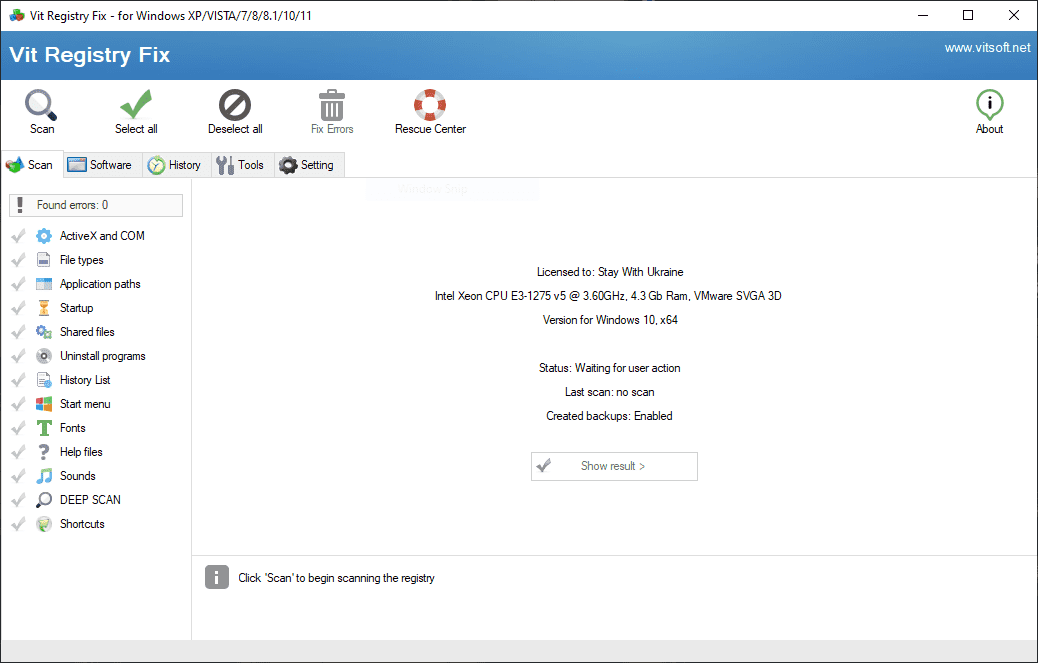This screenshot has height=663, width=1038.
Task: Click the exclamation icon next to Found errors
Action: (20, 205)
